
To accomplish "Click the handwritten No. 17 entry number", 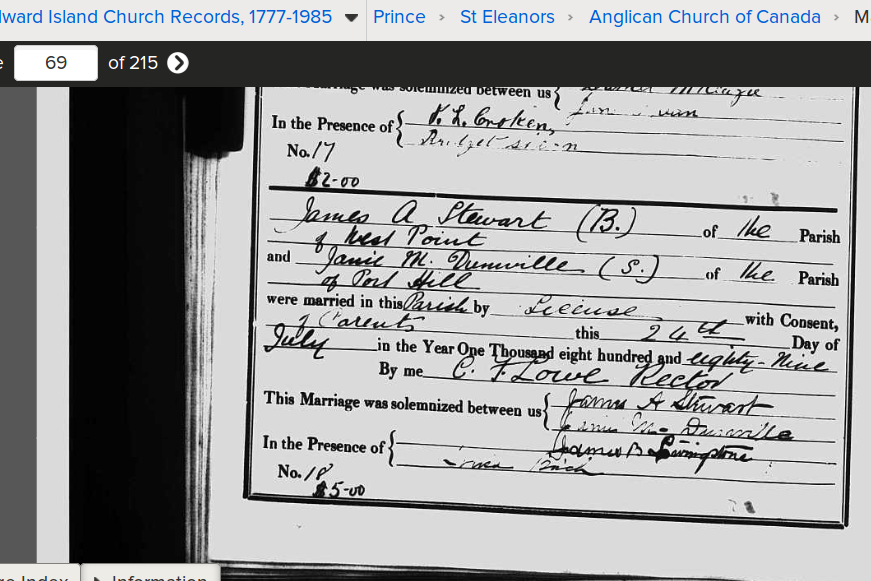I will click(x=312, y=152).
